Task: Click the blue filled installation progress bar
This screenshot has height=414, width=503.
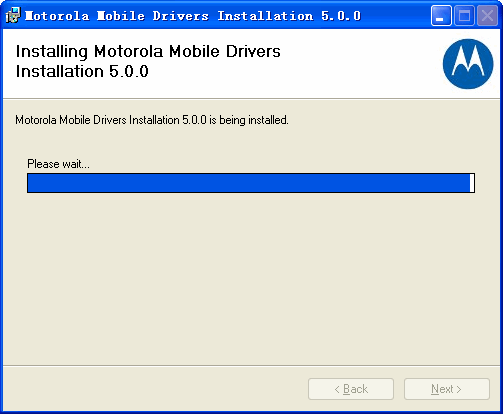Action: click(x=249, y=183)
